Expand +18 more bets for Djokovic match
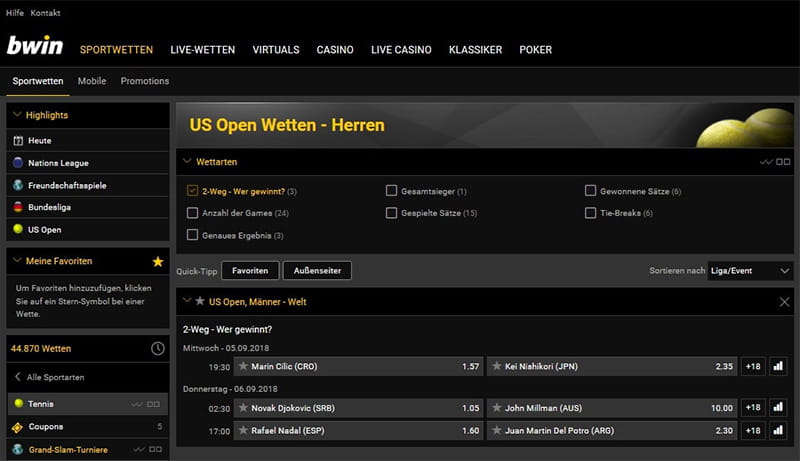This screenshot has width=800, height=461. click(x=753, y=407)
